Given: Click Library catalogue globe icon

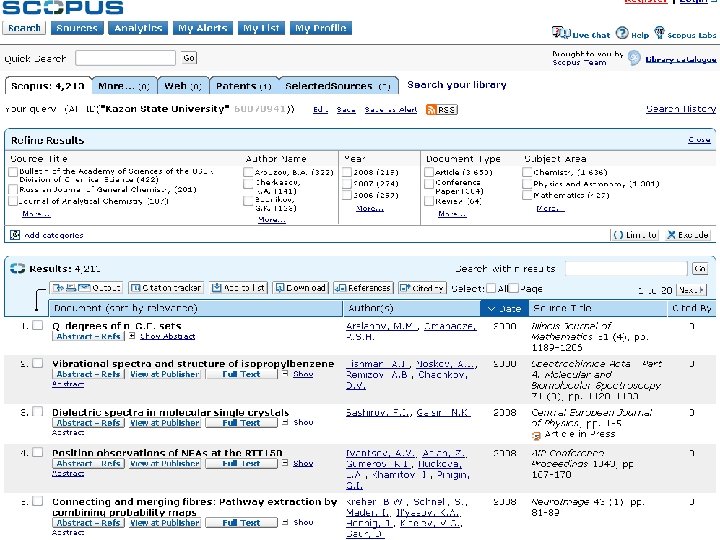Looking at the screenshot, I should tap(634, 58).
